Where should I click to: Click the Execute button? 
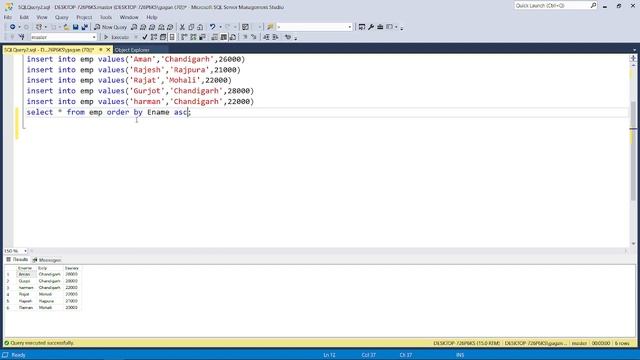tap(117, 37)
